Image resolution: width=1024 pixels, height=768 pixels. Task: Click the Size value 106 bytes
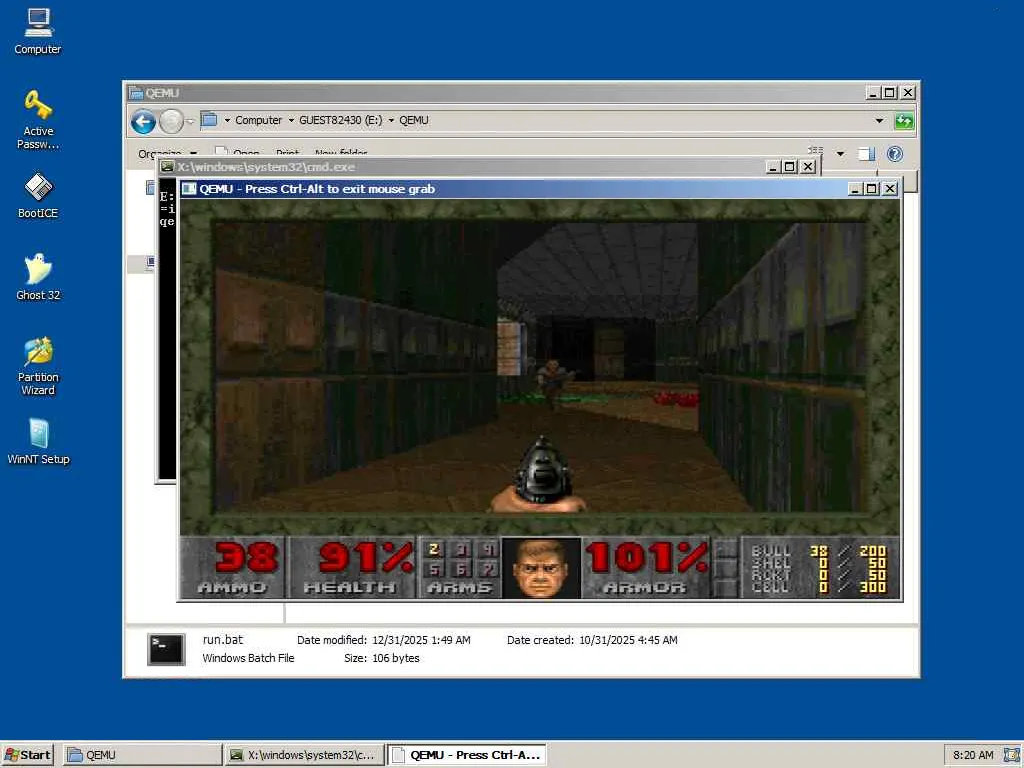pyautogui.click(x=396, y=658)
